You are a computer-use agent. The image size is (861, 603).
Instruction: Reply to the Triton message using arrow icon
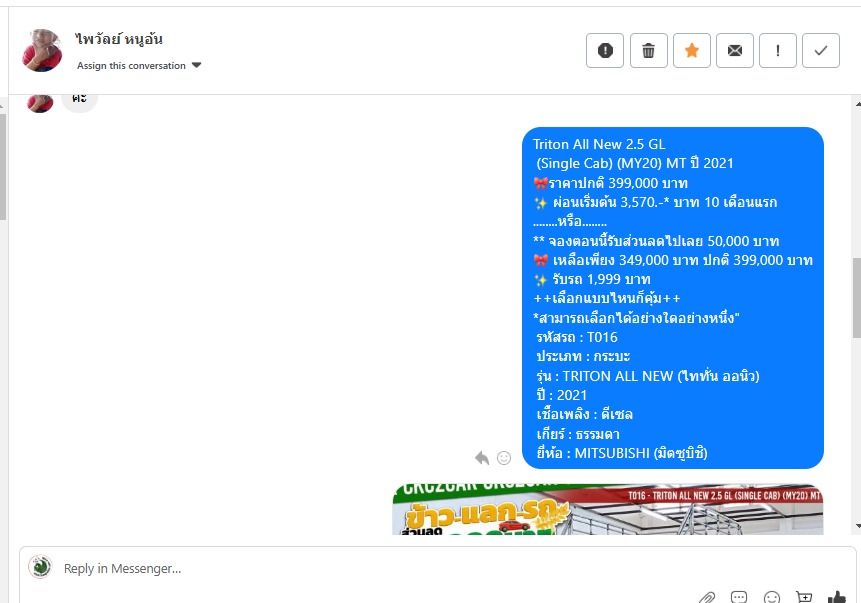482,457
